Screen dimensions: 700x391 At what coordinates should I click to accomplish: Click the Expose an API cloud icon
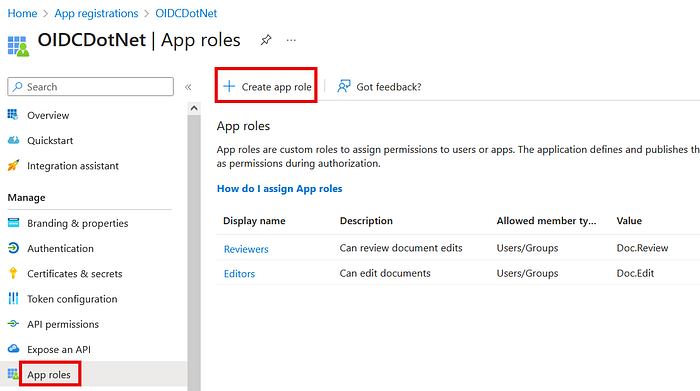point(13,349)
